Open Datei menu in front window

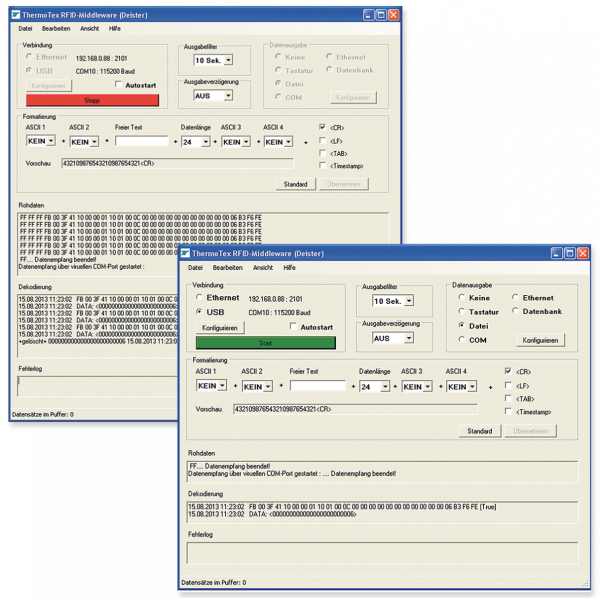pos(195,268)
